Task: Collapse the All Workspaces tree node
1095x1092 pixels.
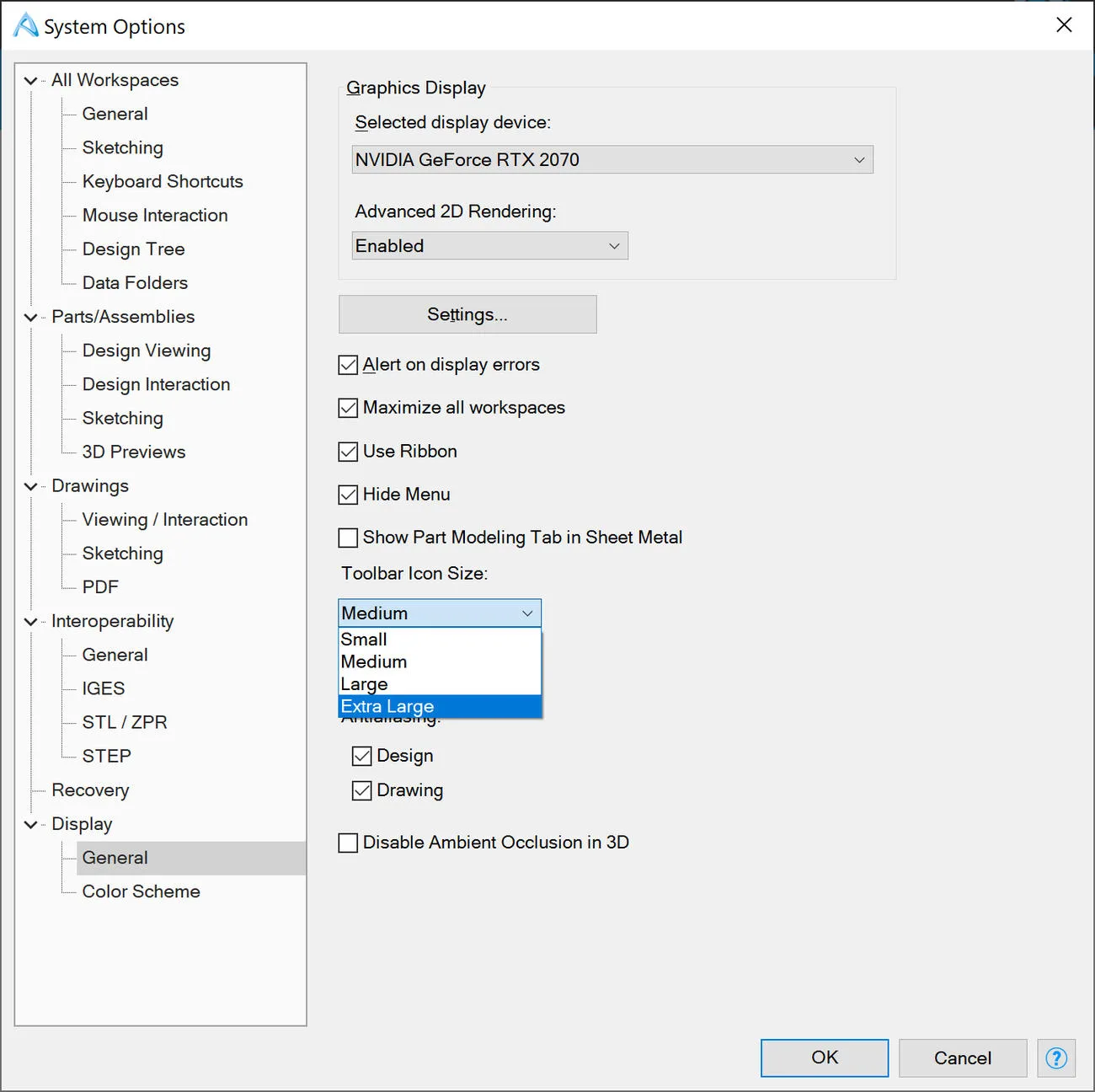Action: [31, 81]
